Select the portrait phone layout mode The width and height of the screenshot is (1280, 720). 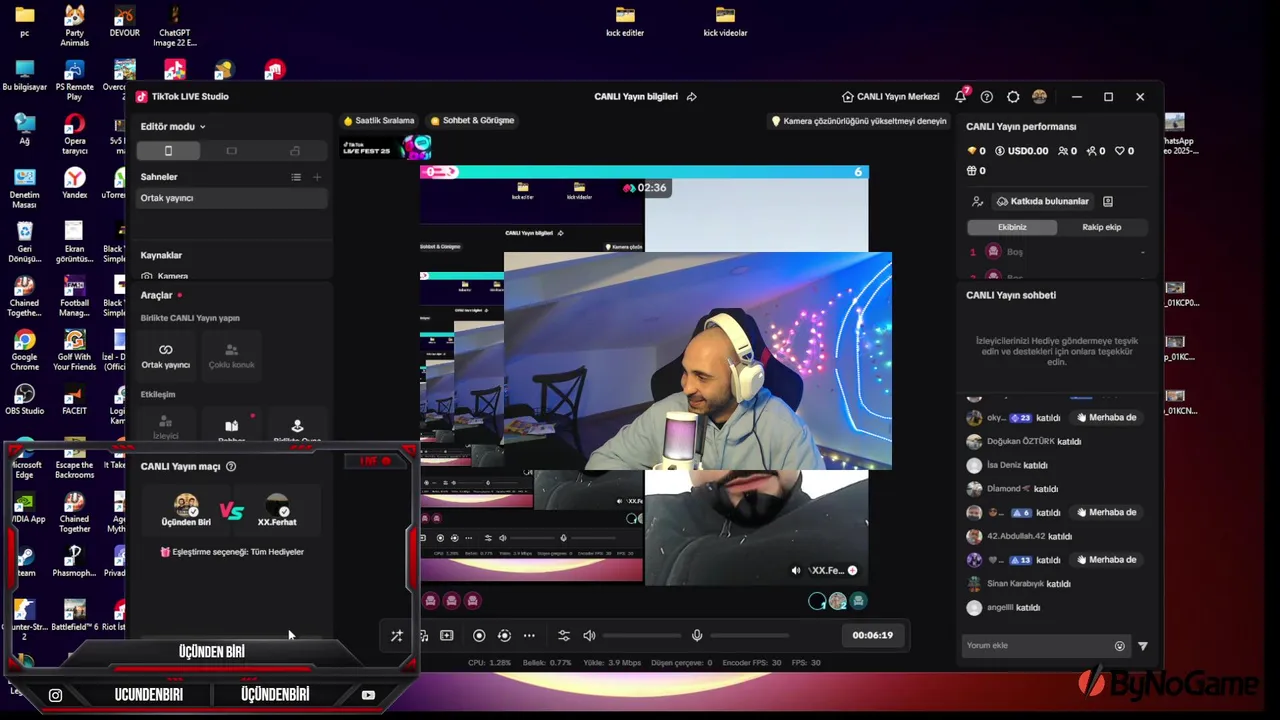(168, 151)
